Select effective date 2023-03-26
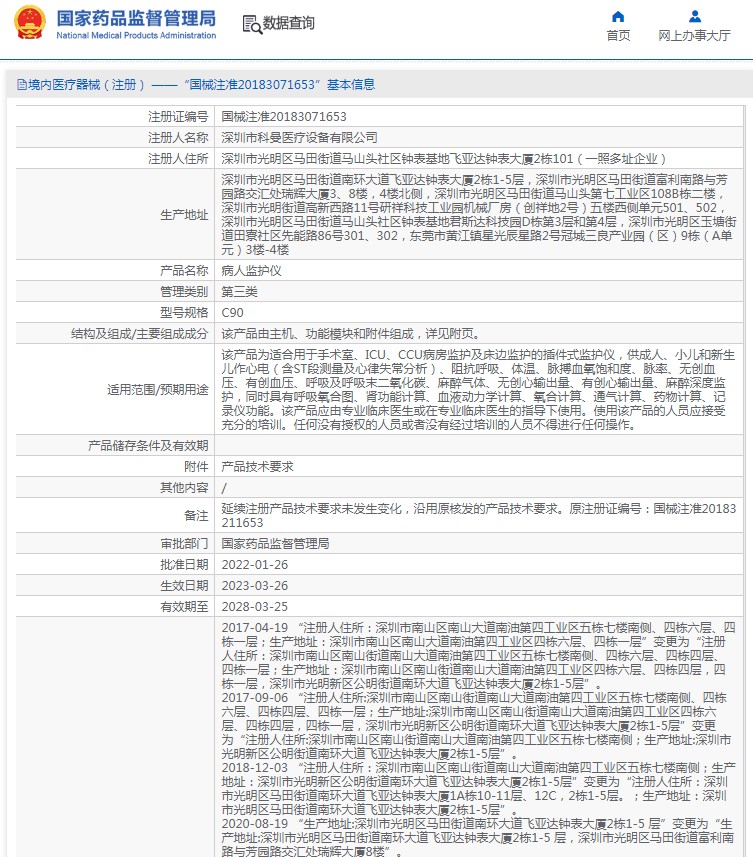 click(255, 586)
